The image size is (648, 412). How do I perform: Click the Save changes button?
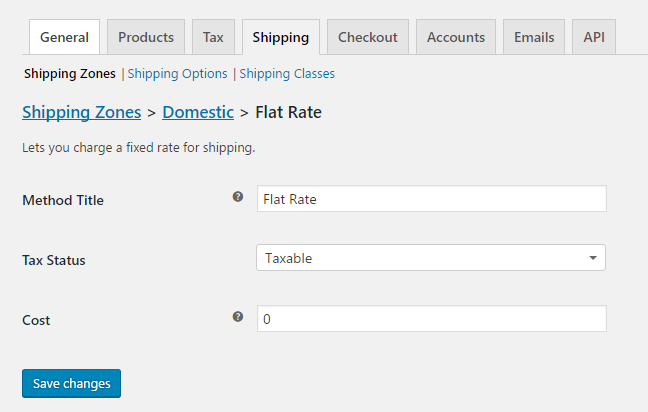point(71,383)
